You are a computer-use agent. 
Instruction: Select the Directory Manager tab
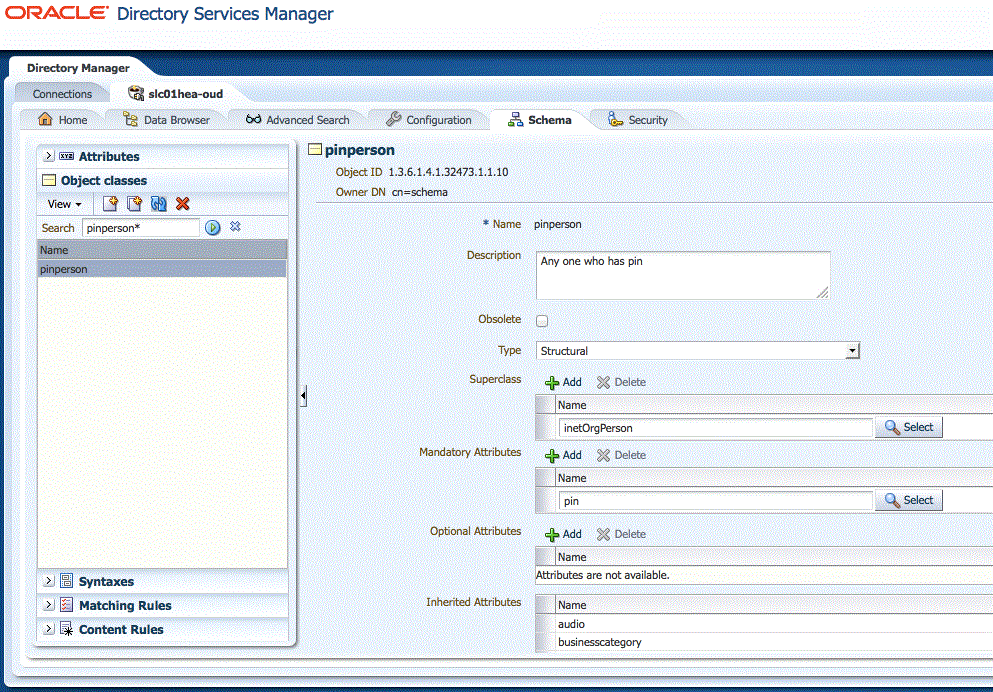coord(78,68)
